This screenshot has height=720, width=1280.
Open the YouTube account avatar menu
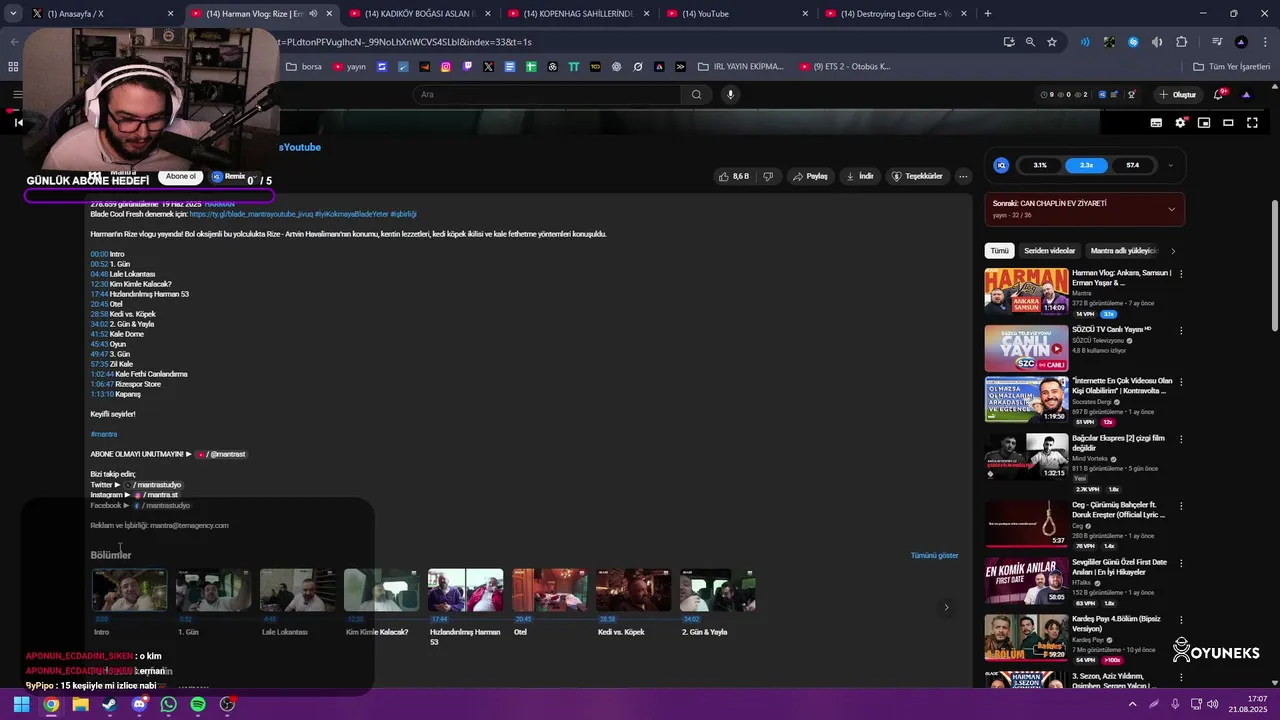[1246, 95]
